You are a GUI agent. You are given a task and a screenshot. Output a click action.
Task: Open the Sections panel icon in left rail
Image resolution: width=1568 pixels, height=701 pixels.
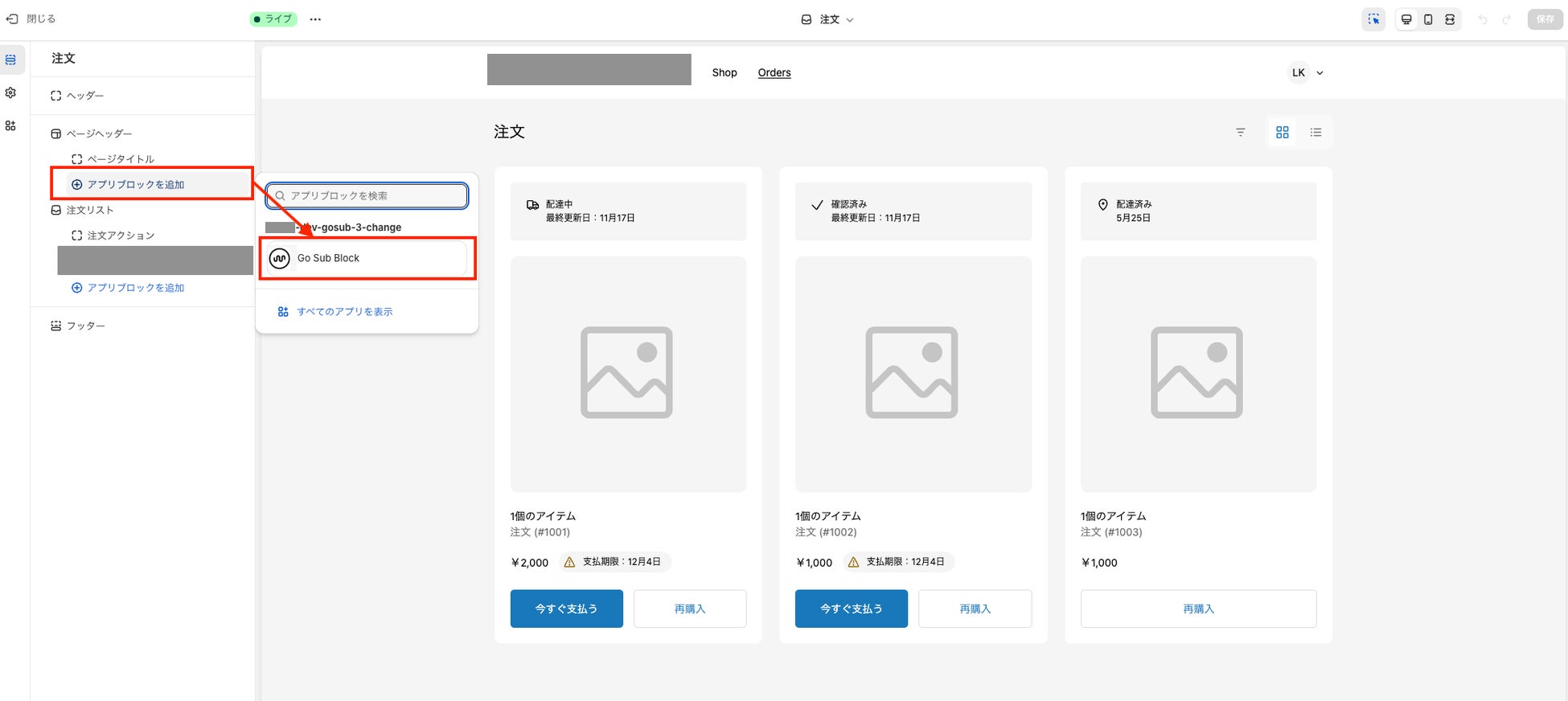[10, 59]
